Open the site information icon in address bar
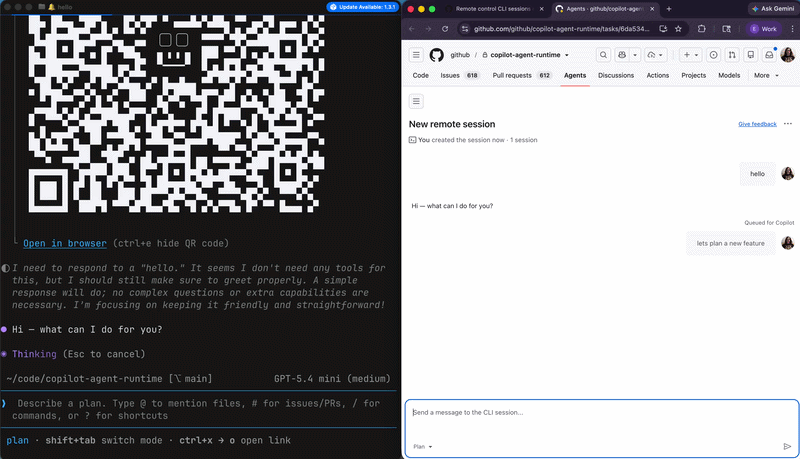800x459 pixels. pyautogui.click(x=464, y=29)
